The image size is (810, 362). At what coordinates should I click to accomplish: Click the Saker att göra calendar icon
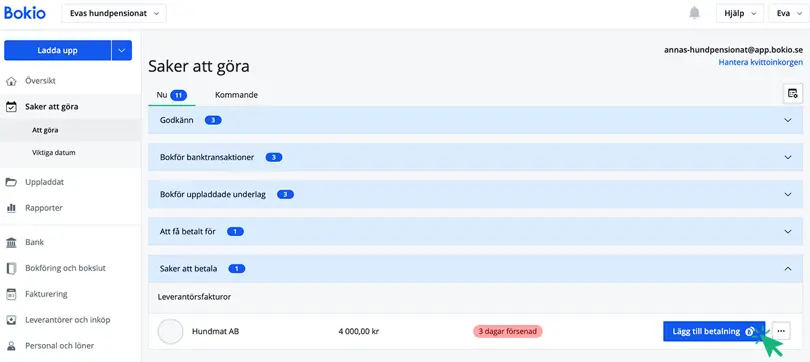(x=11, y=107)
